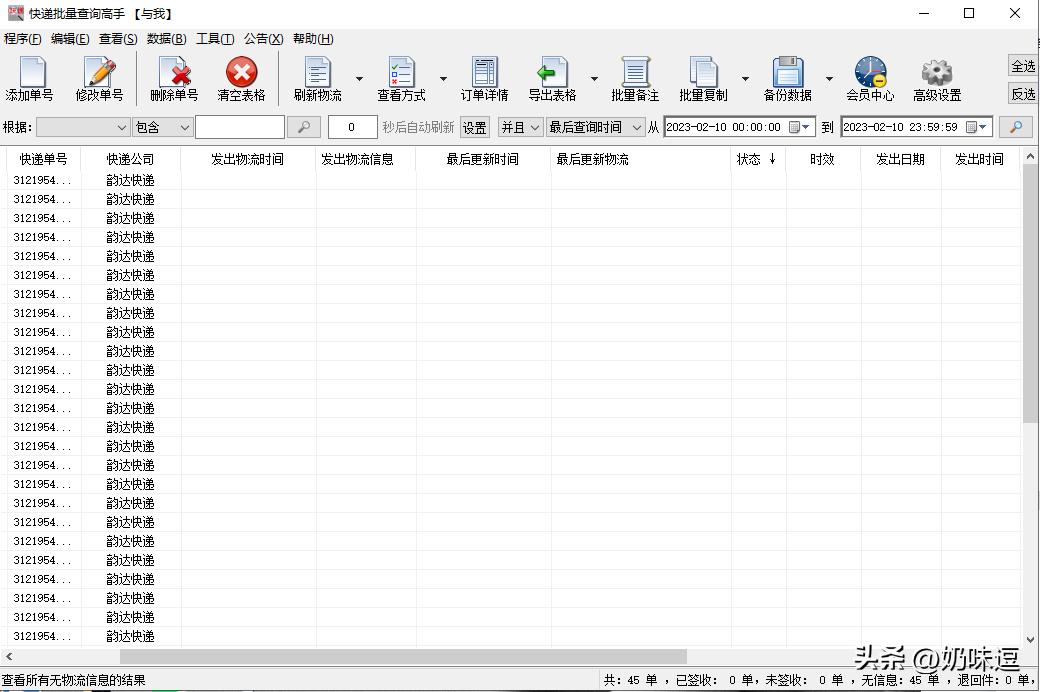Click the scroll left arrow

click(9, 656)
